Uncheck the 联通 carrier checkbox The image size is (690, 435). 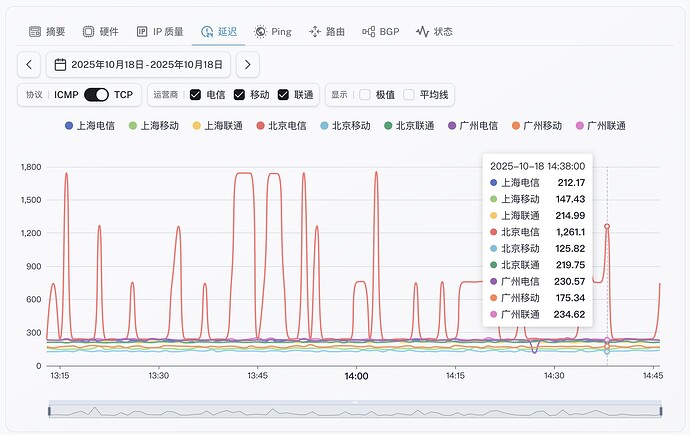click(283, 95)
